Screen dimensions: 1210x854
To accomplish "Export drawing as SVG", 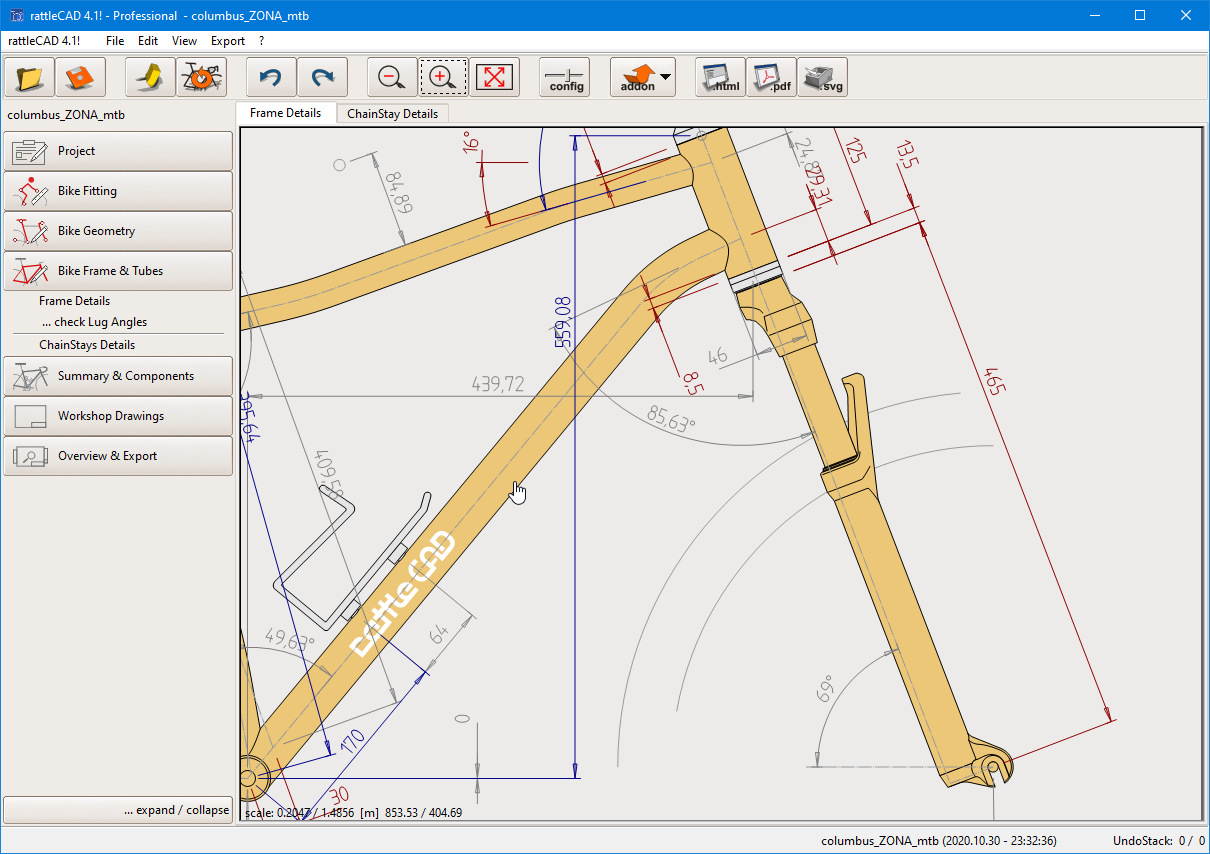I will coord(822,77).
